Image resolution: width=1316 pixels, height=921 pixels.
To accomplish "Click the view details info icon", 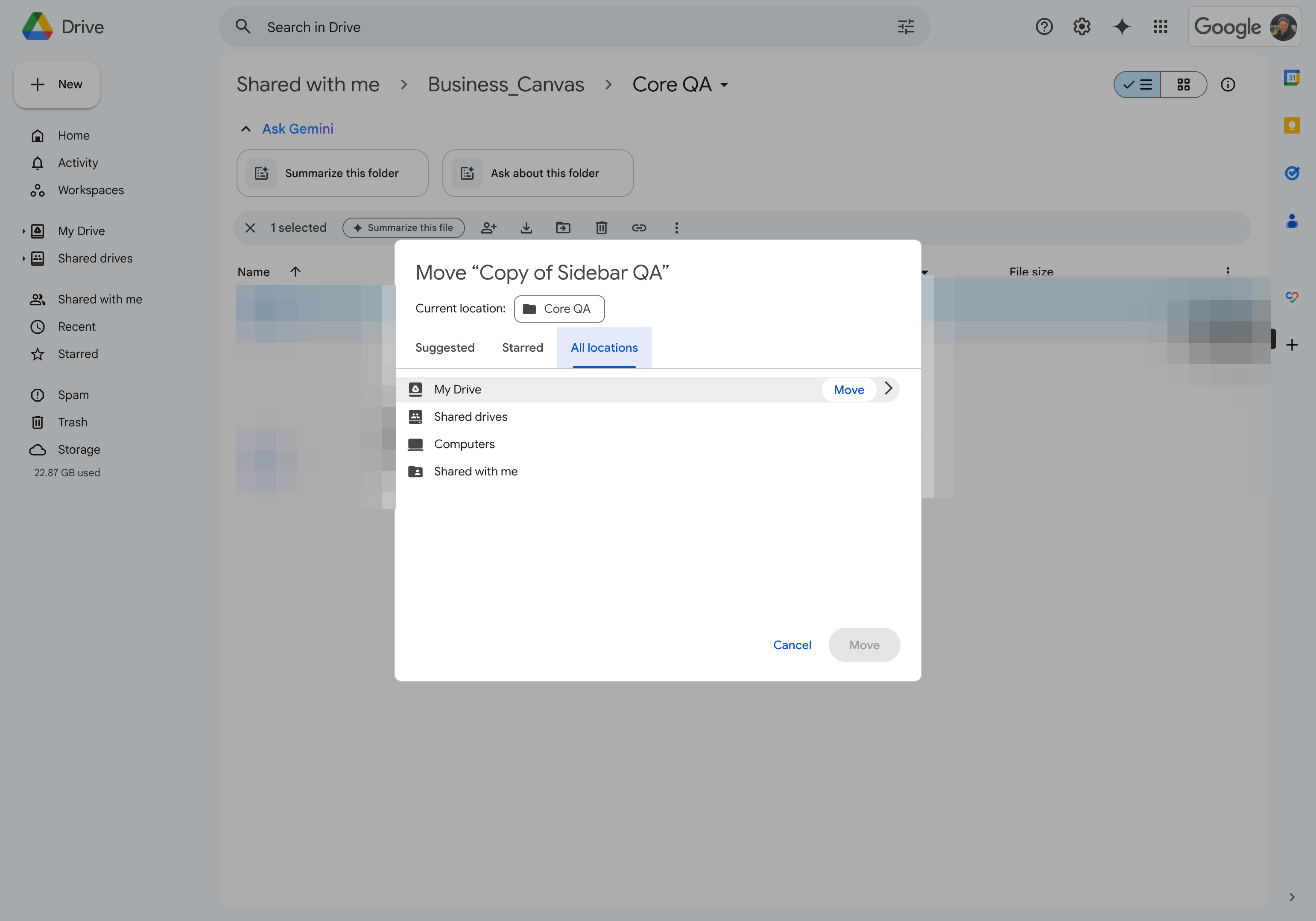I will (x=1227, y=85).
